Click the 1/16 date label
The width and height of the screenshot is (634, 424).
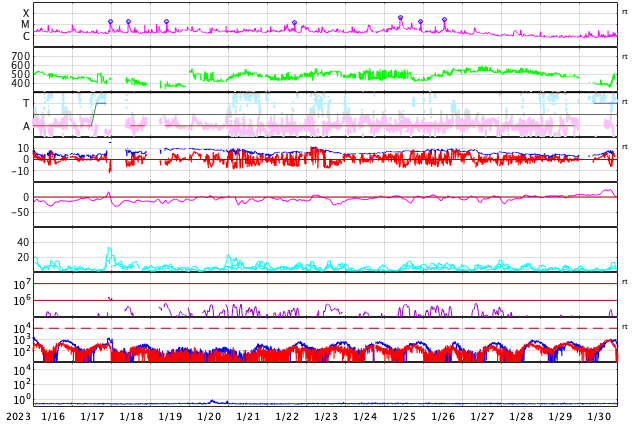[53, 417]
